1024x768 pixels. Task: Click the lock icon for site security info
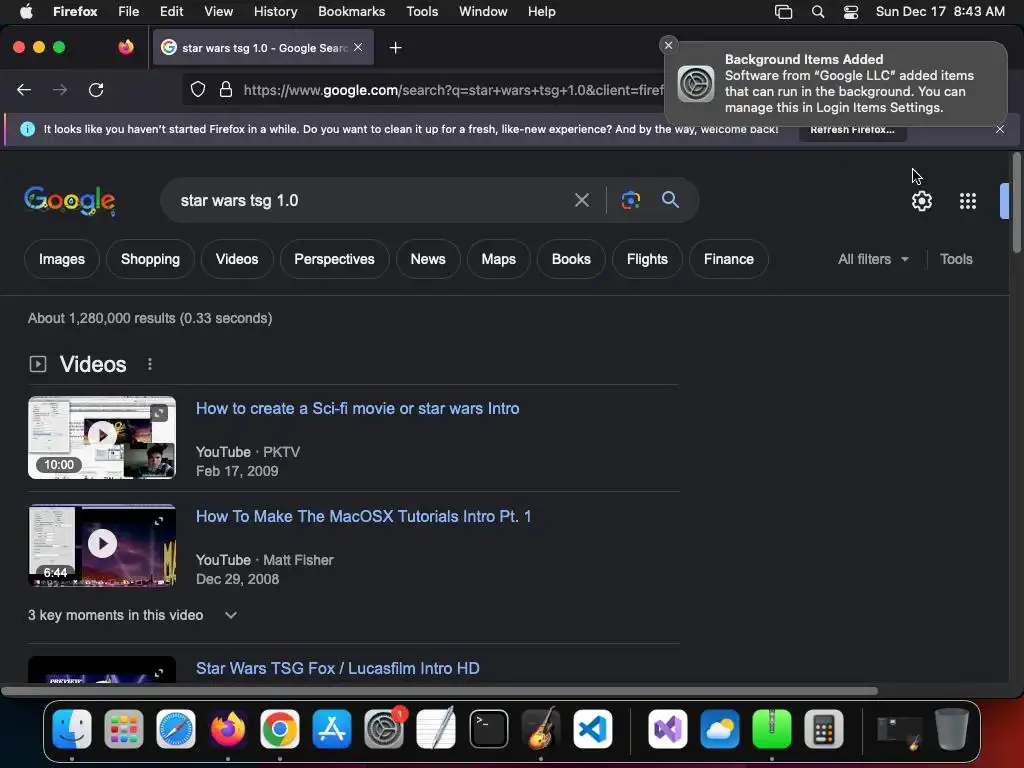[226, 90]
